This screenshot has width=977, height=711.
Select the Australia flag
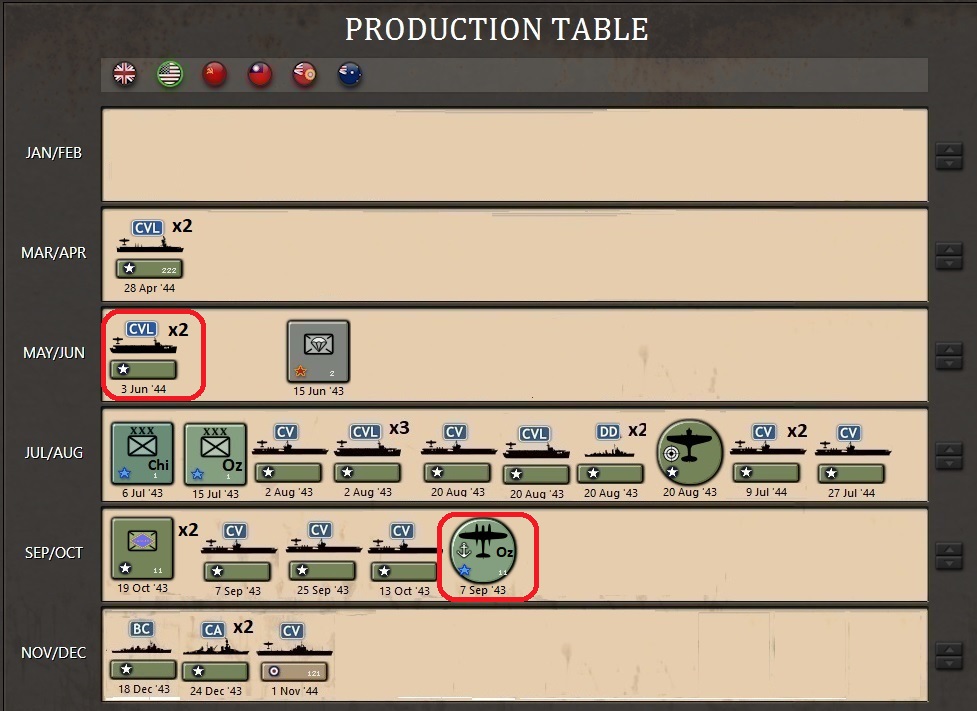(x=350, y=74)
